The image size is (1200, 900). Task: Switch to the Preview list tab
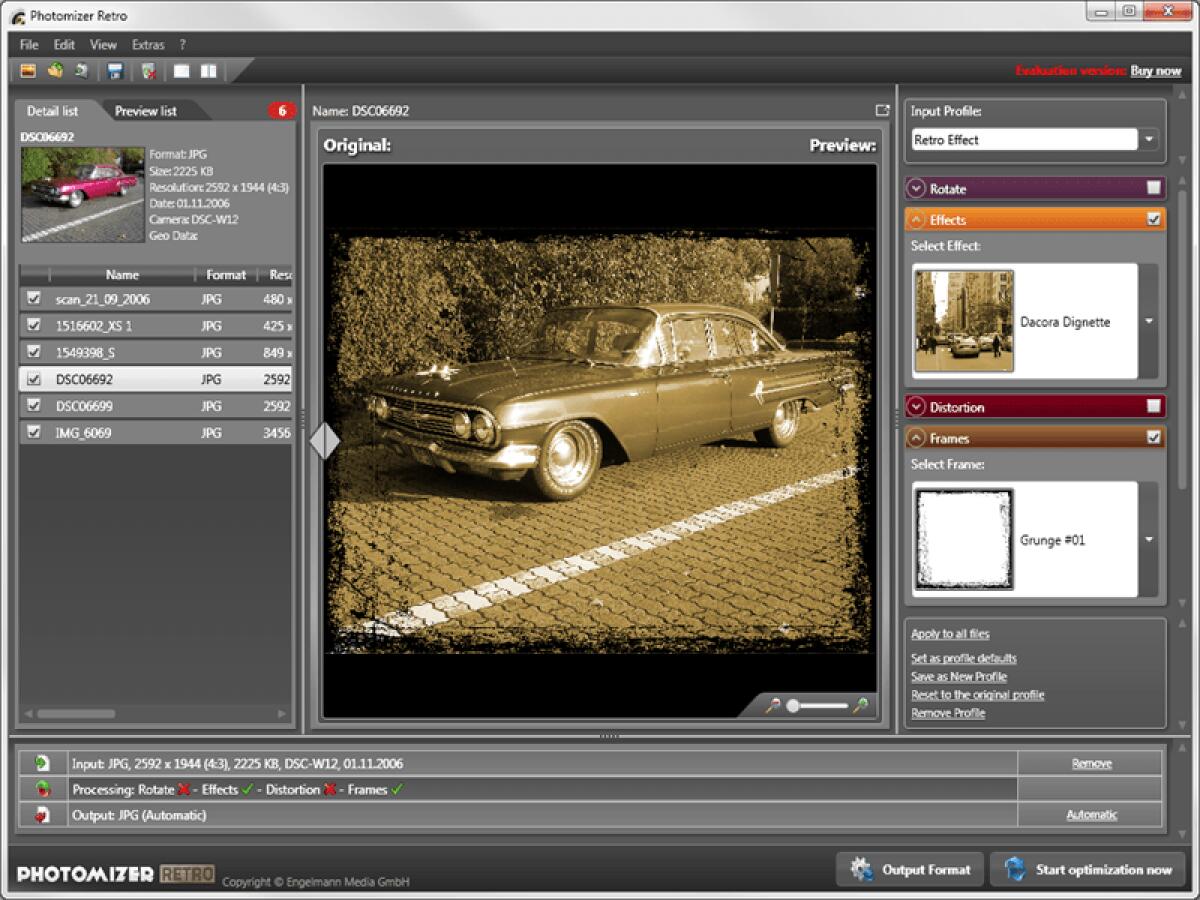point(146,111)
